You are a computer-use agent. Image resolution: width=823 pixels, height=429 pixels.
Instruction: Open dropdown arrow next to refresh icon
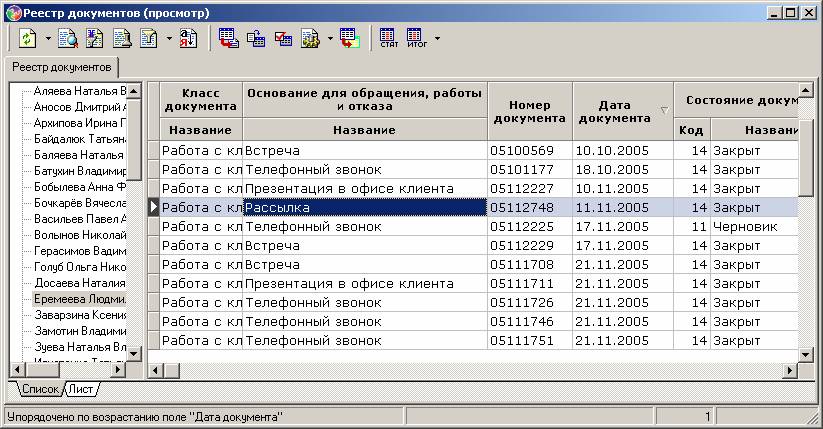point(45,39)
